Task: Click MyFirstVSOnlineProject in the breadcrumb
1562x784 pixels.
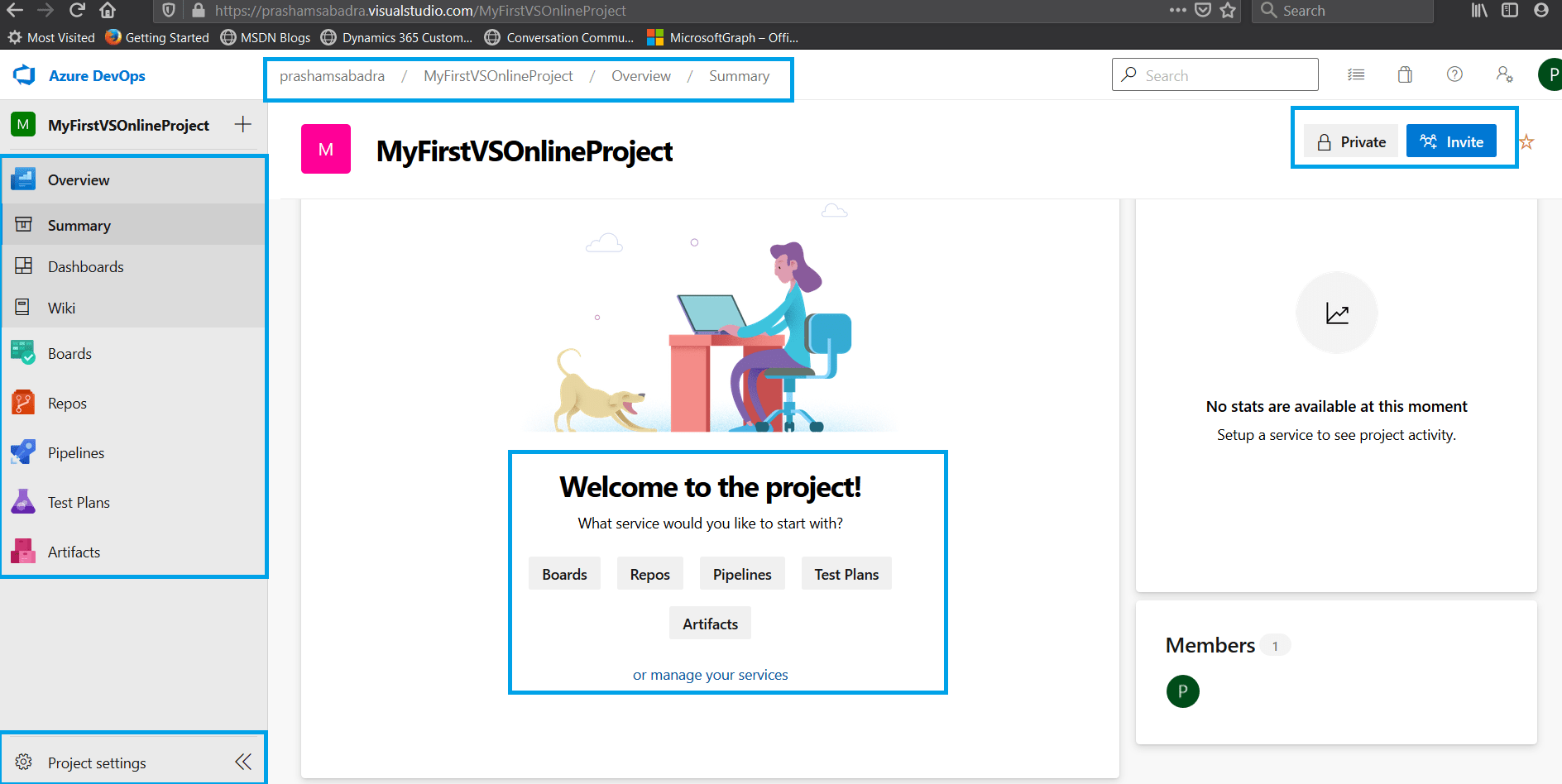Action: (x=498, y=76)
